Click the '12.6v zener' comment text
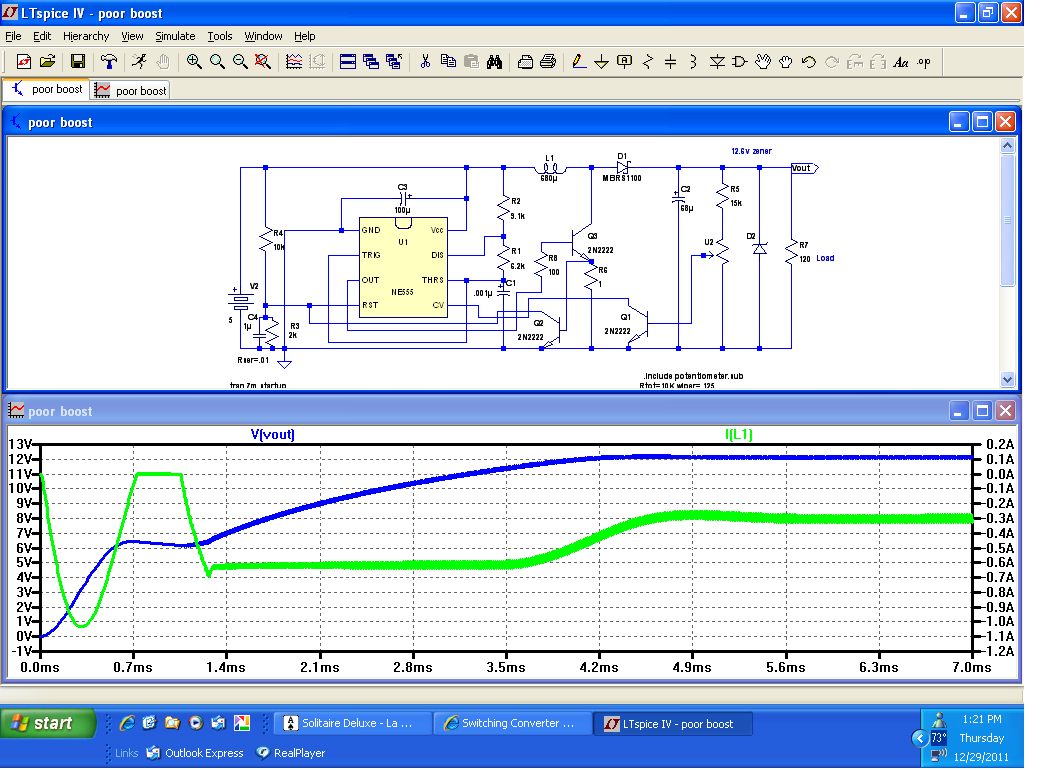Screen dimensions: 1042x770 (752, 151)
